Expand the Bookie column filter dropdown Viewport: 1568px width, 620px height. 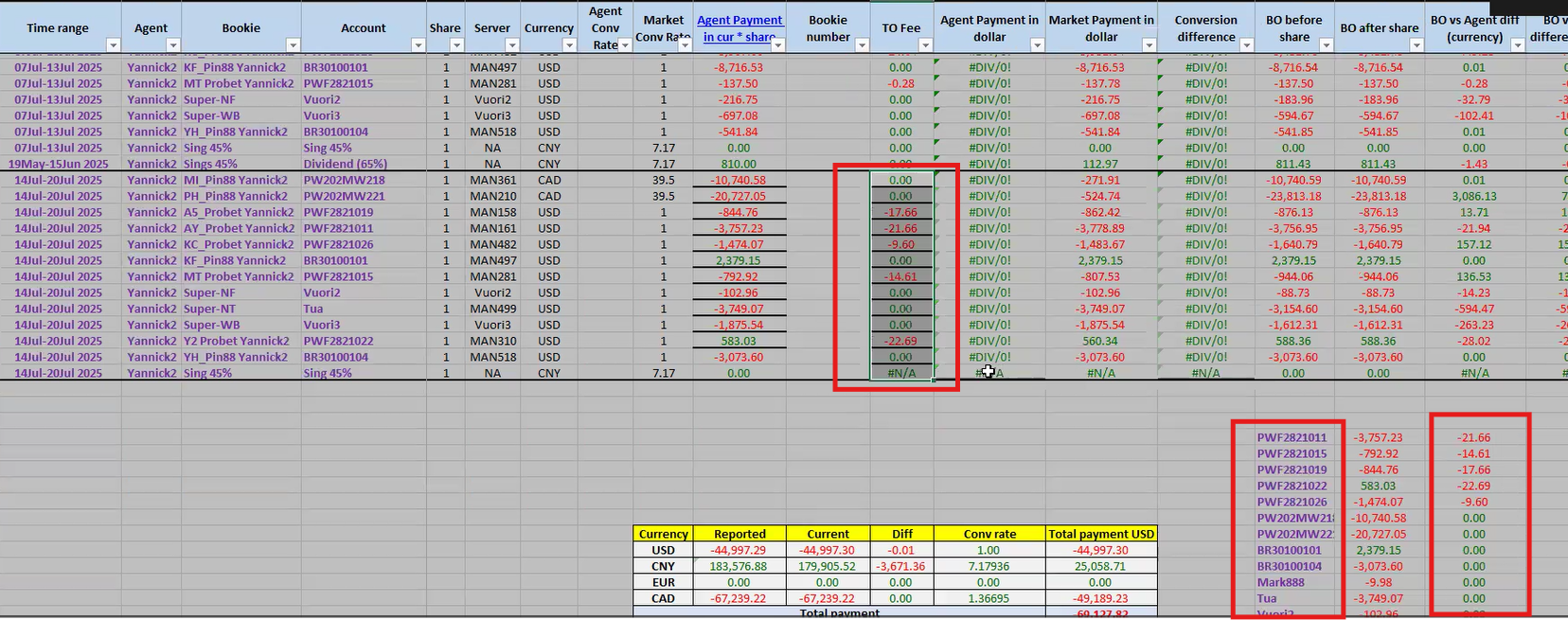point(293,45)
